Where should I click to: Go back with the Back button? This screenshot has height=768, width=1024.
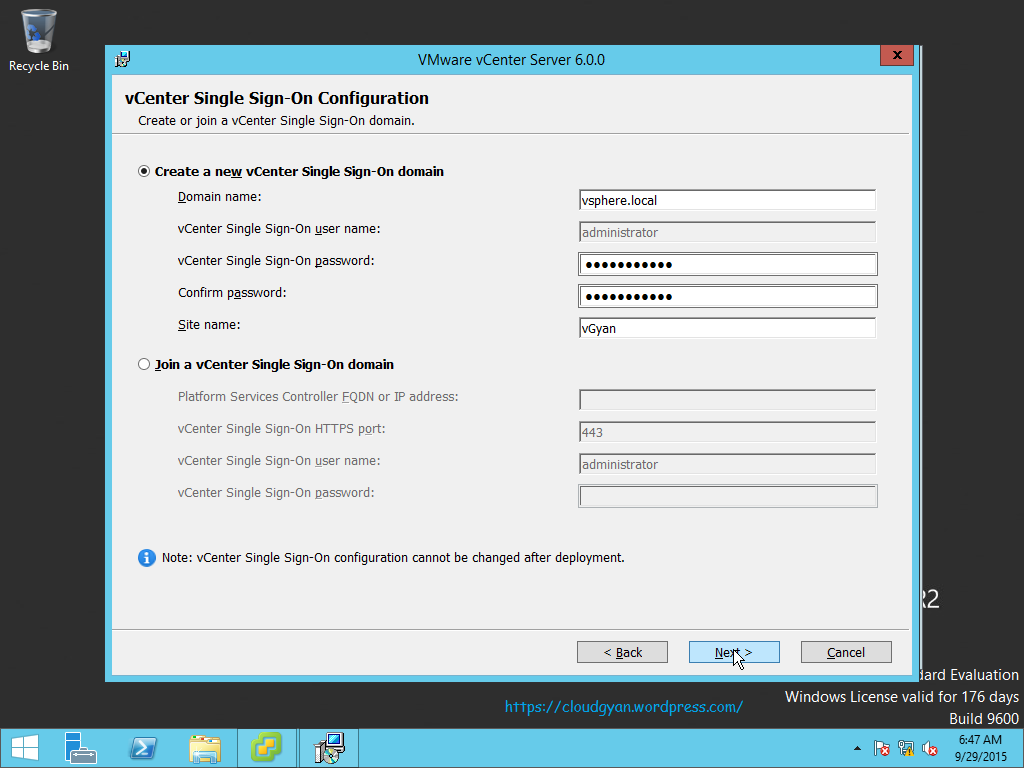pyautogui.click(x=622, y=651)
